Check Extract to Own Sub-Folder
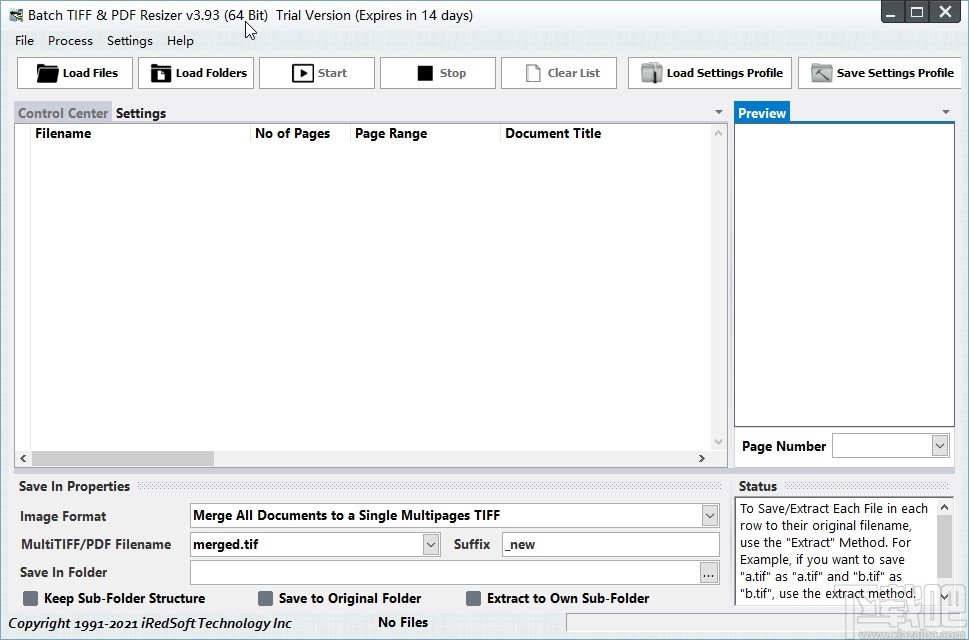The height and width of the screenshot is (640, 969). coord(473,598)
